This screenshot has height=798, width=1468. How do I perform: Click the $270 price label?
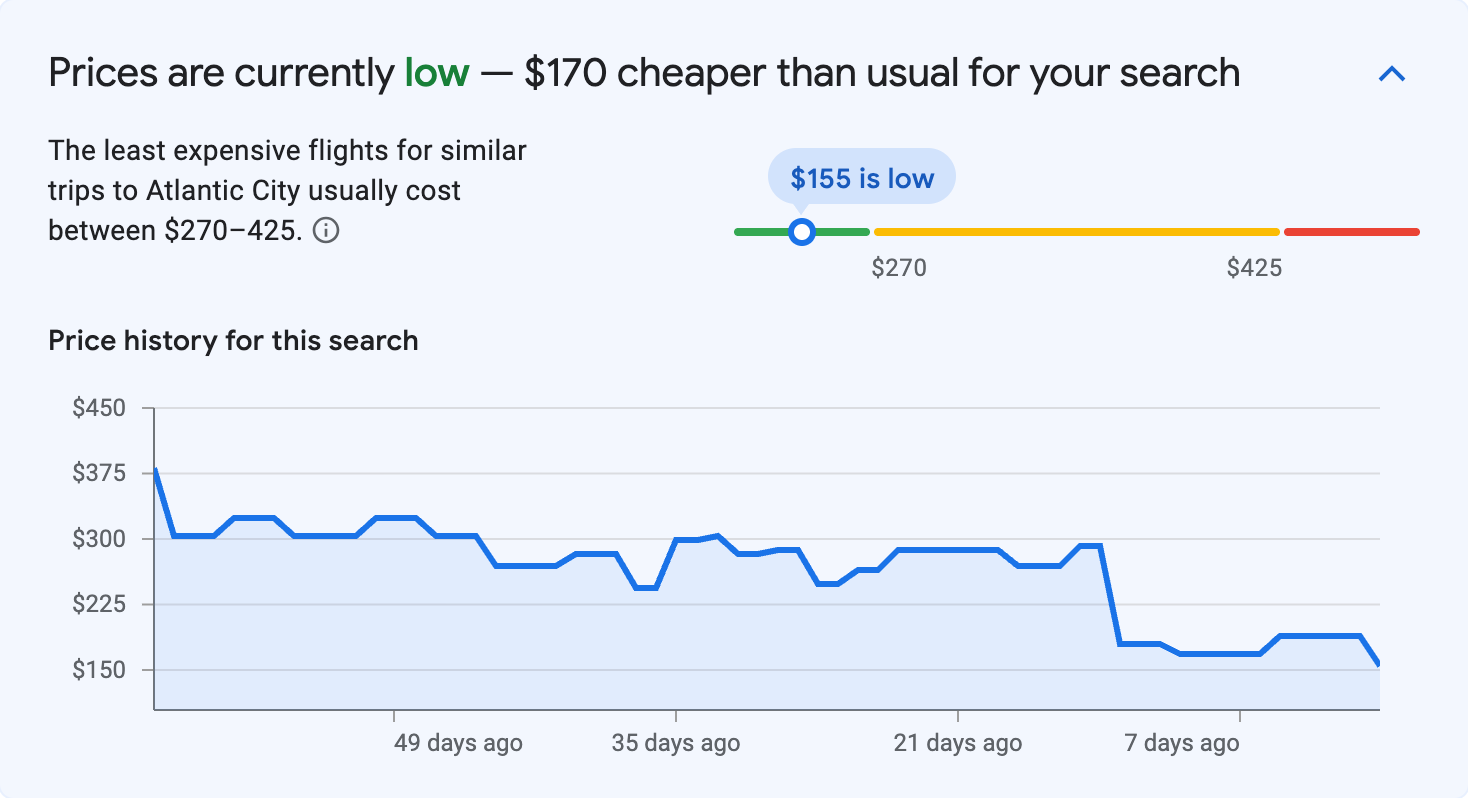pyautogui.click(x=901, y=267)
